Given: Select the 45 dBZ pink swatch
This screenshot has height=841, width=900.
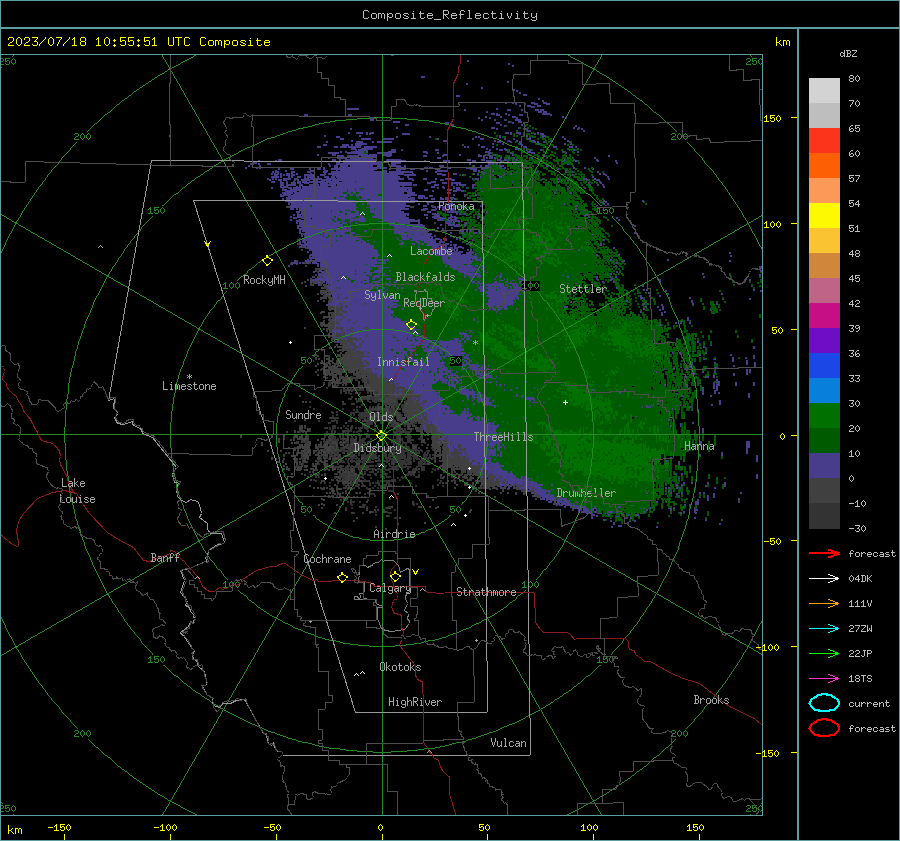Looking at the screenshot, I should point(824,290).
